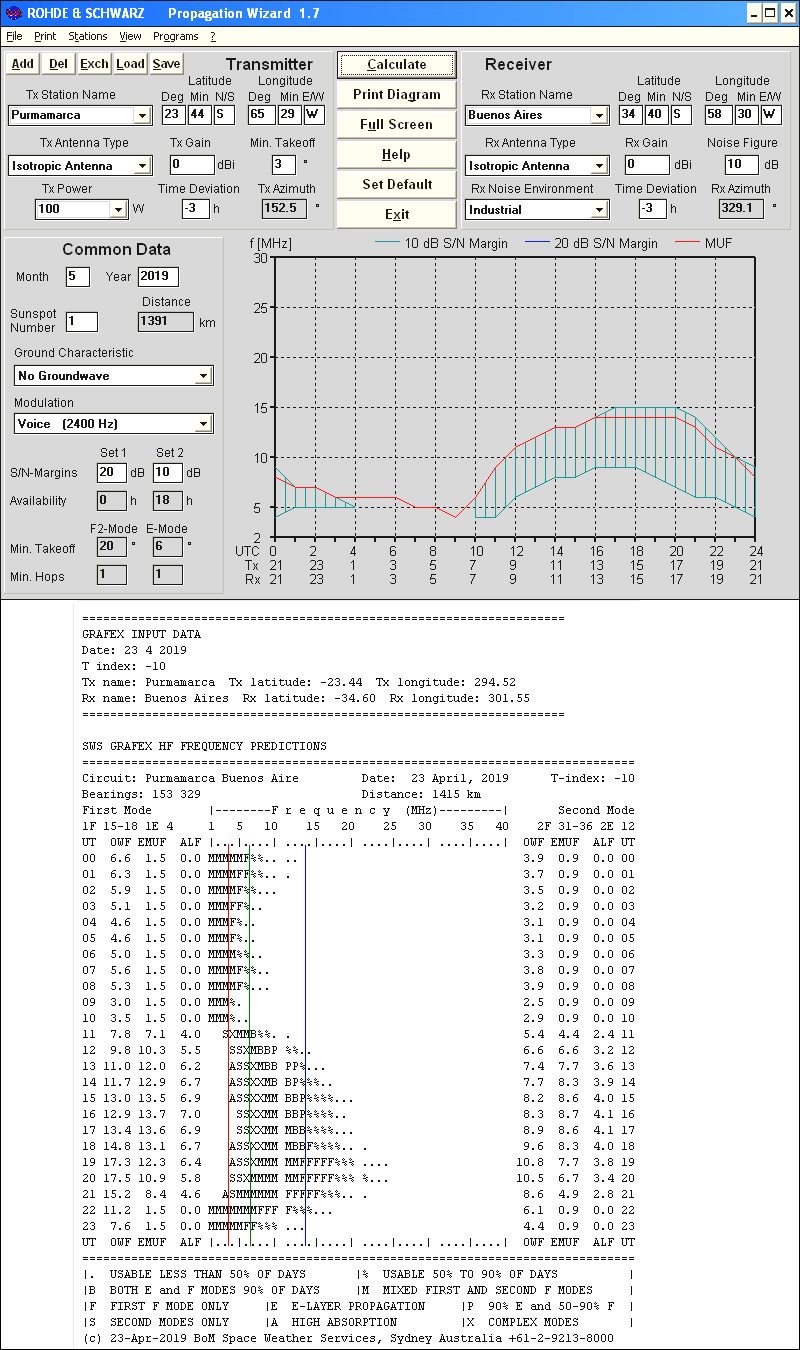800x1350 pixels.
Task: Click the Set Default button
Action: pyautogui.click(x=396, y=185)
